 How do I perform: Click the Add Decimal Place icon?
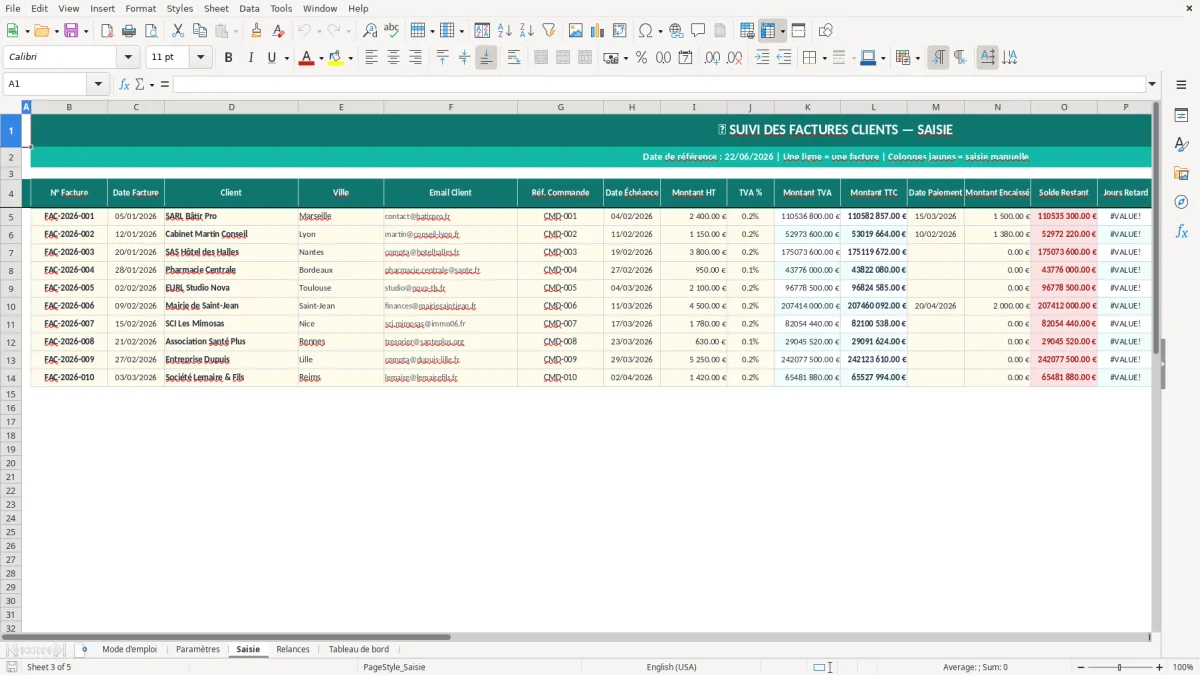(712, 58)
